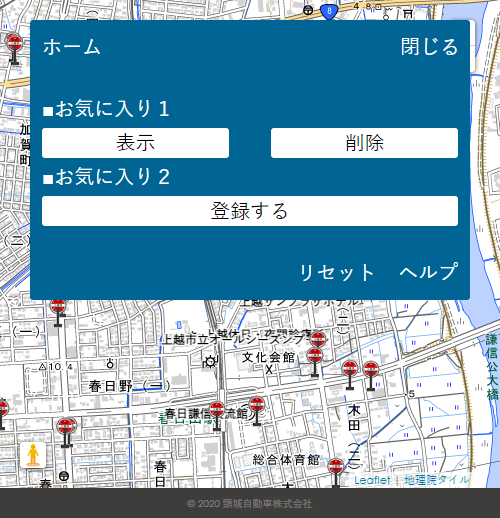The width and height of the screenshot is (500, 518).
Task: Open the Leaflet attribution link
Action: click(372, 480)
